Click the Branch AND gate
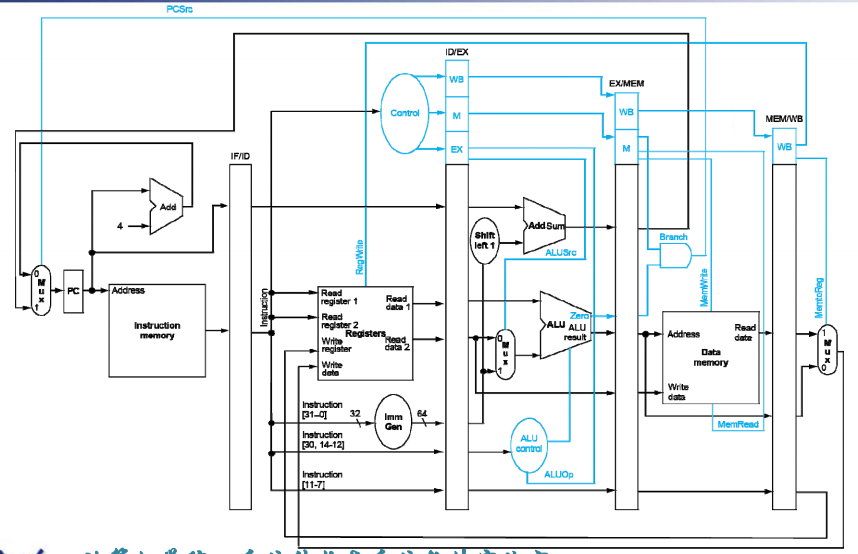Screen dimensions: 858x554 [x=676, y=256]
